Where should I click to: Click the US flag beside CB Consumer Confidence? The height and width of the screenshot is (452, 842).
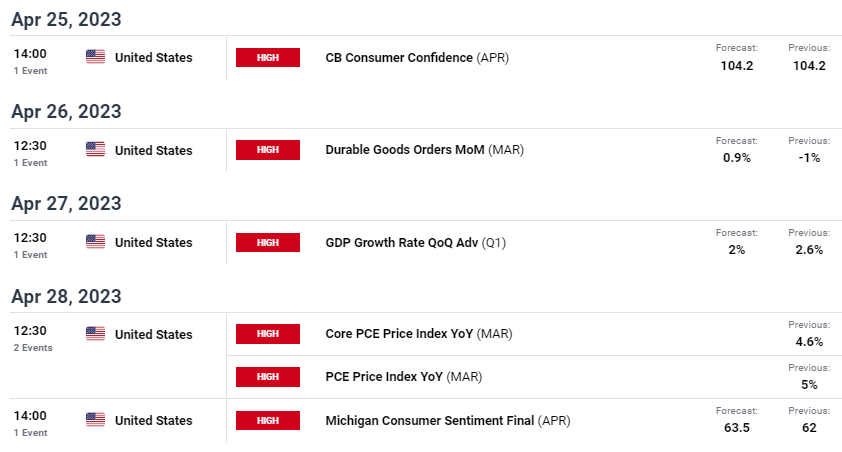coord(96,57)
